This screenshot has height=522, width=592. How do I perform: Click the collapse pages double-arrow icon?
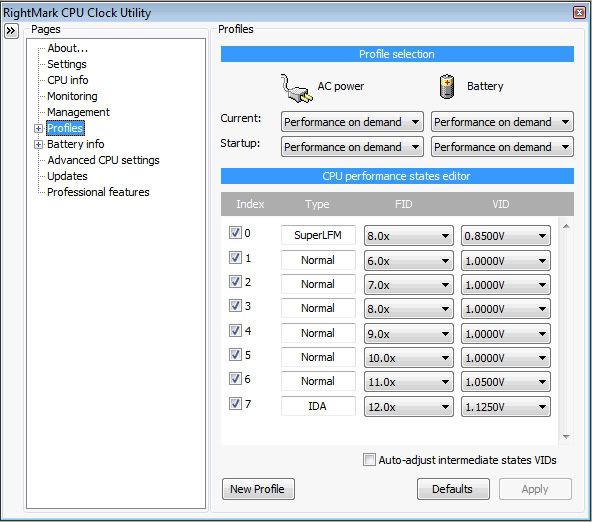[11, 31]
